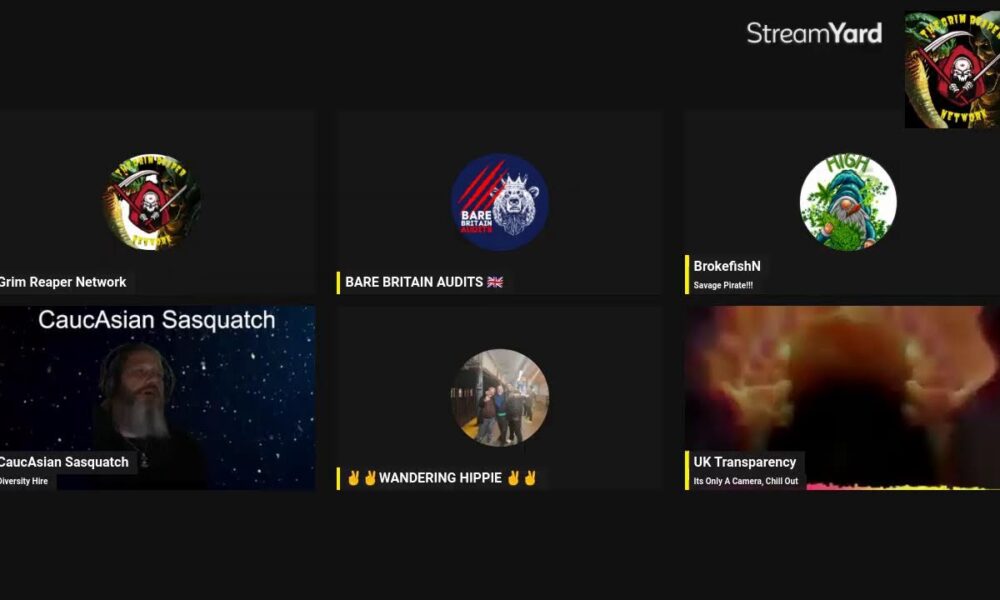Click the UK flag beside BARE BRITAIN AUDITS
Image resolution: width=1000 pixels, height=600 pixels.
tap(495, 282)
